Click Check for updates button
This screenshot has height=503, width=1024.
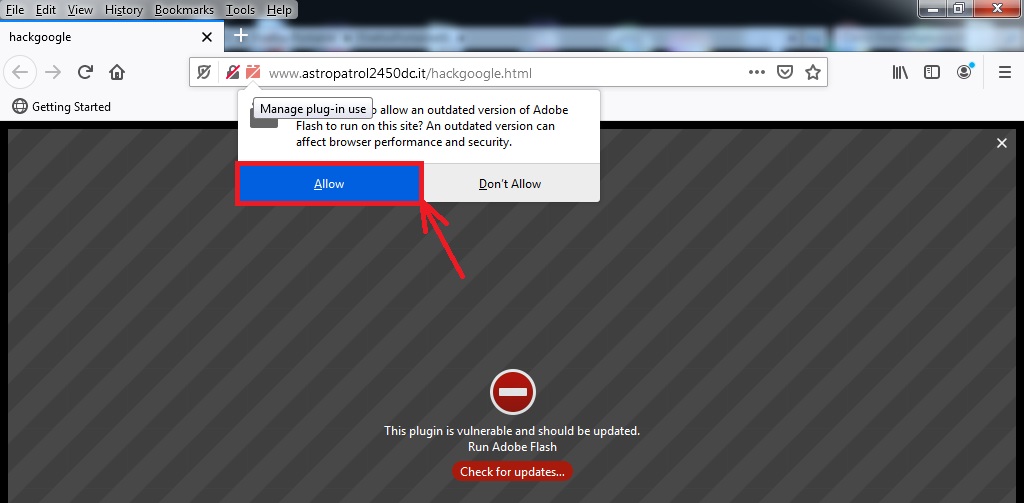coord(512,472)
